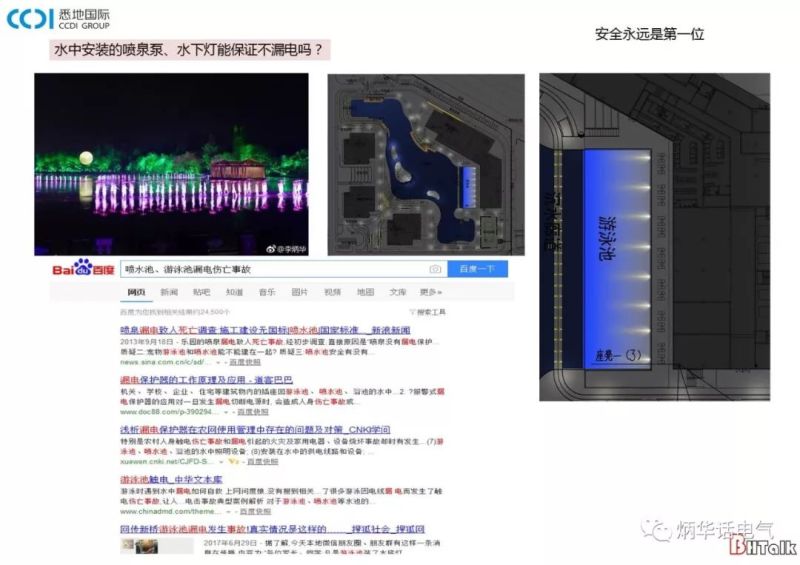Screen dimensions: 800x565
Task: Open 百度快照 for the news.sina.com.cn result
Action: pyautogui.click(x=245, y=362)
